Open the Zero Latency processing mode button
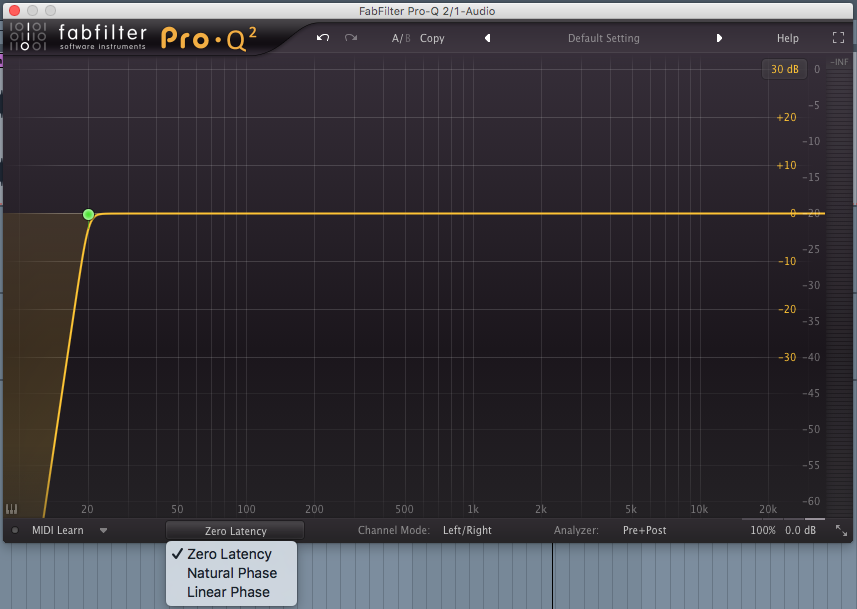Viewport: 857px width, 609px height. point(235,531)
